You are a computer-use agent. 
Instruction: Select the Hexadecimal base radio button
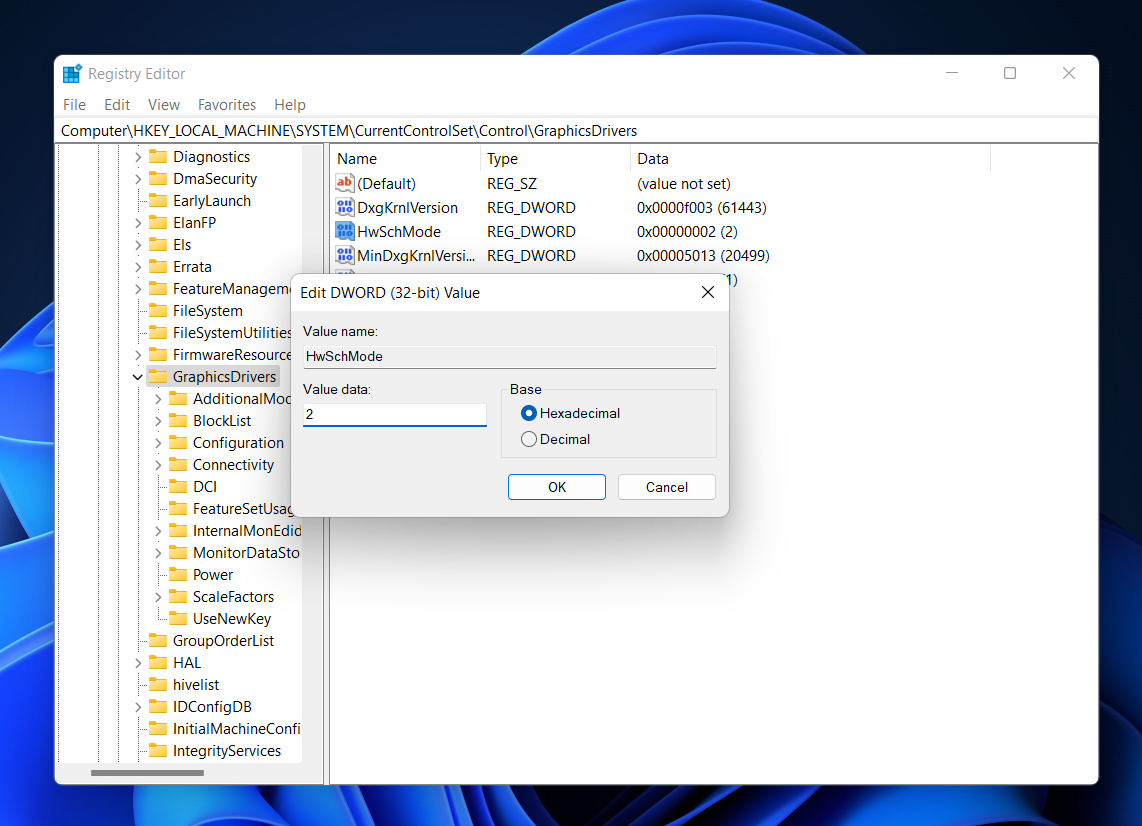[528, 413]
